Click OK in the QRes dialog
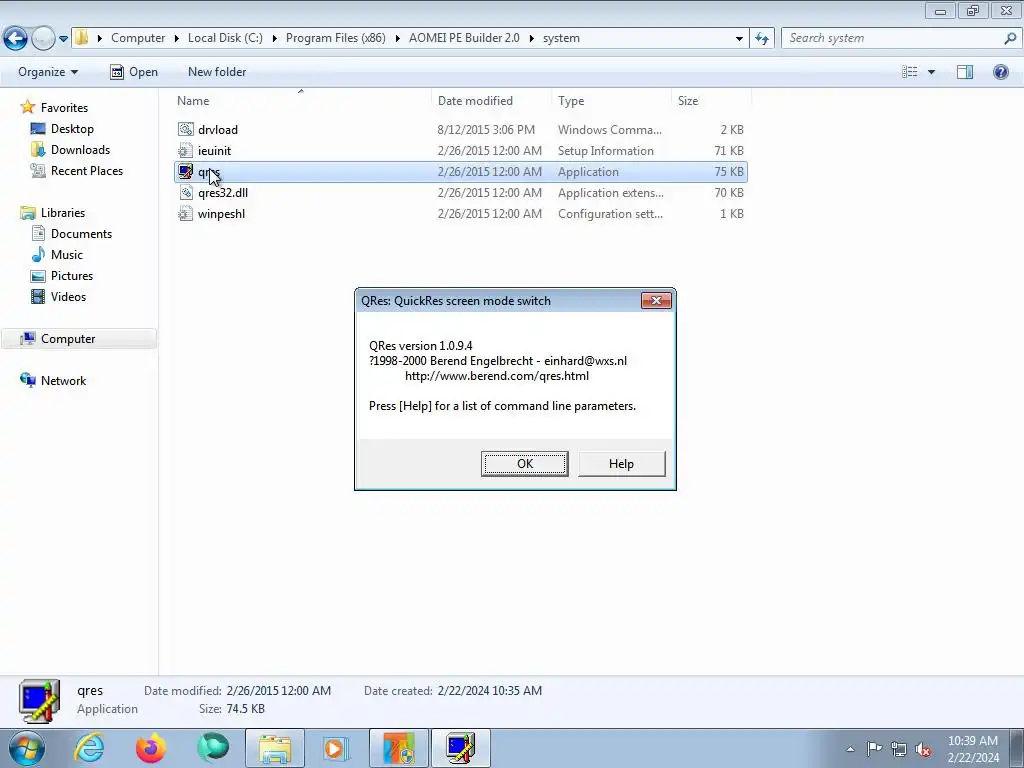Image resolution: width=1024 pixels, height=768 pixels. (524, 464)
